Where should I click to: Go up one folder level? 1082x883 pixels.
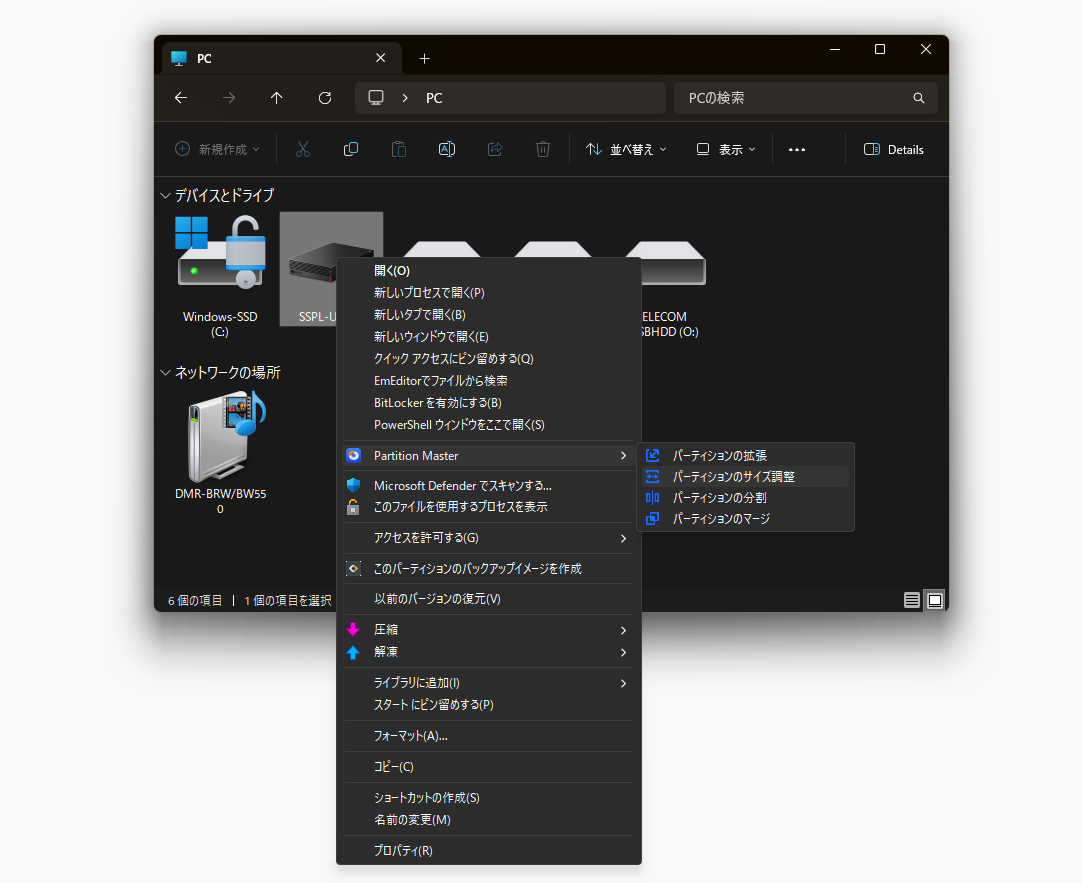point(277,98)
